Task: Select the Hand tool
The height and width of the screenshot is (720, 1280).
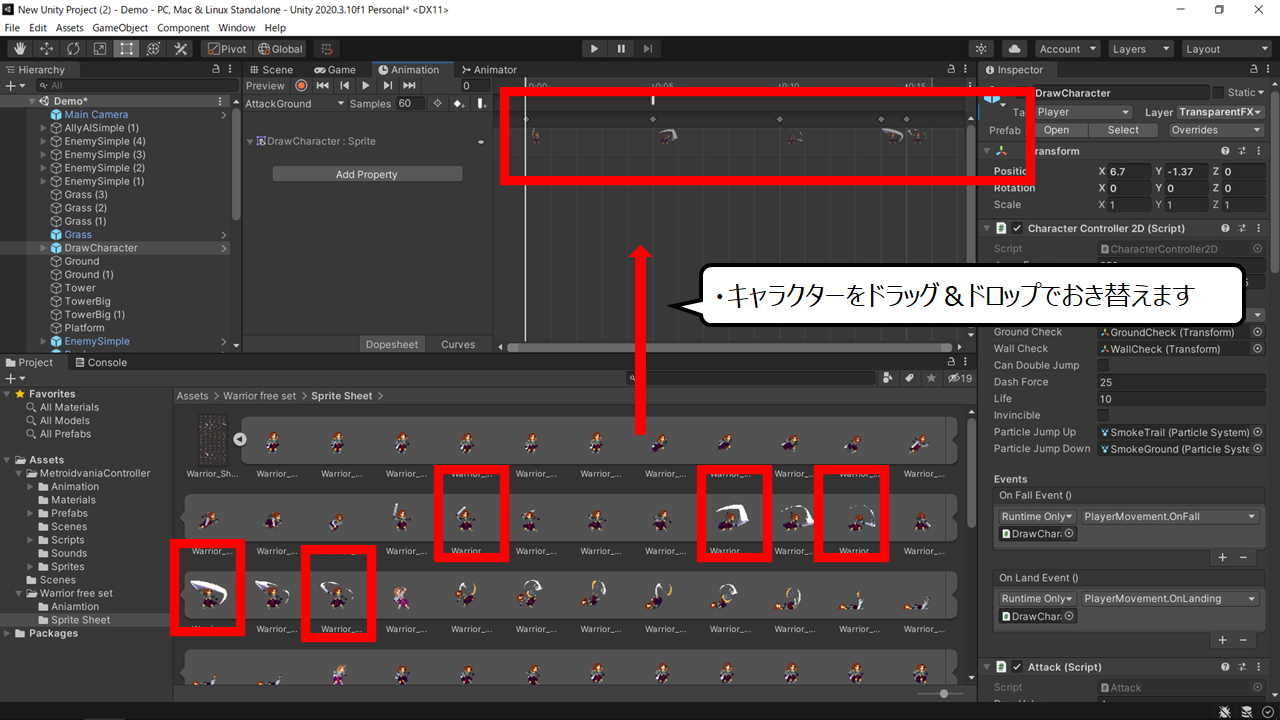Action: 19,49
